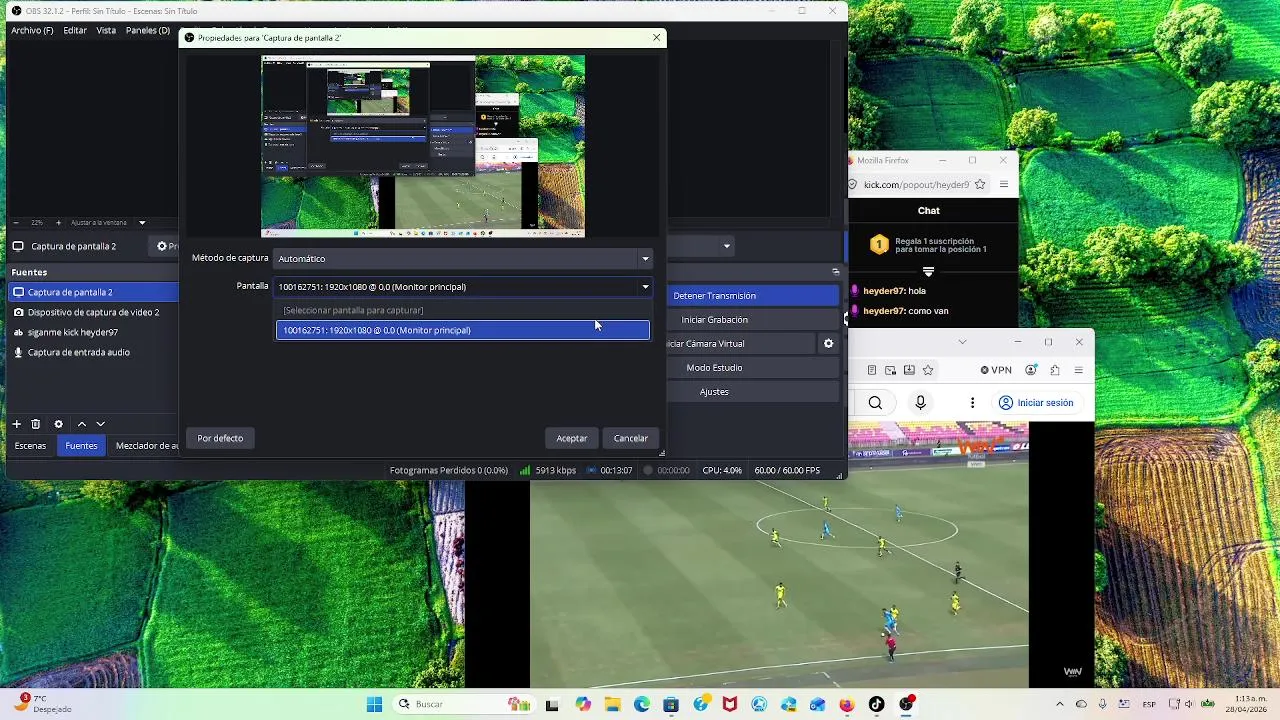Open TikTok from the taskbar
1280x720 pixels.
(877, 704)
